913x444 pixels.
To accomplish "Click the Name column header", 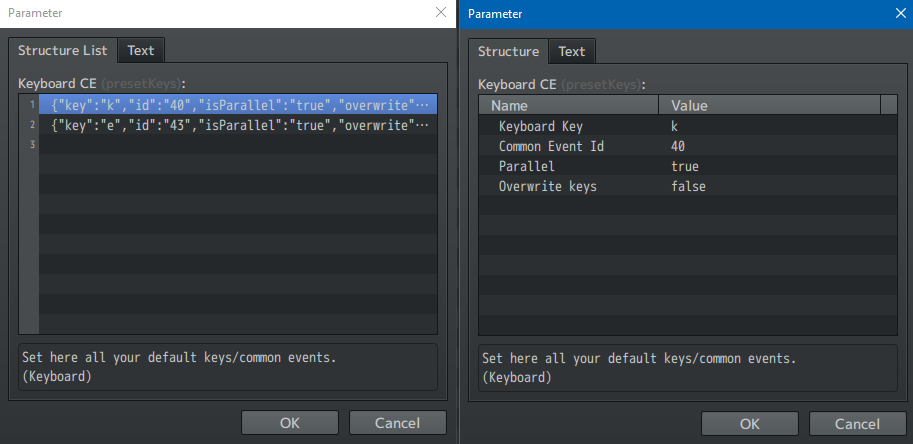I will 568,106.
